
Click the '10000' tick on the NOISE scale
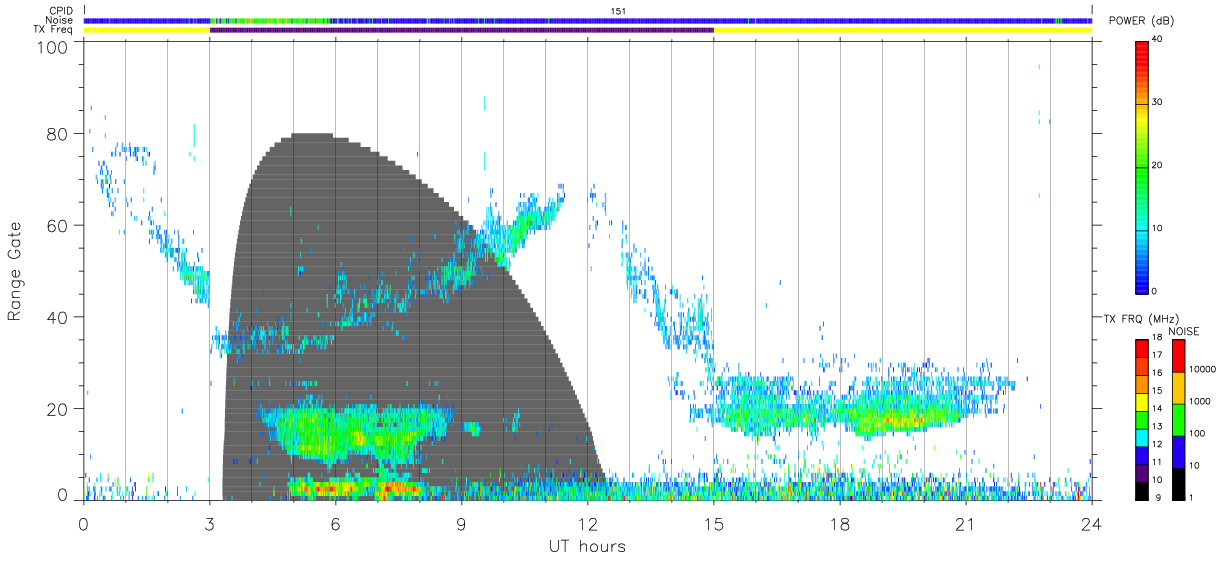(x=1203, y=369)
